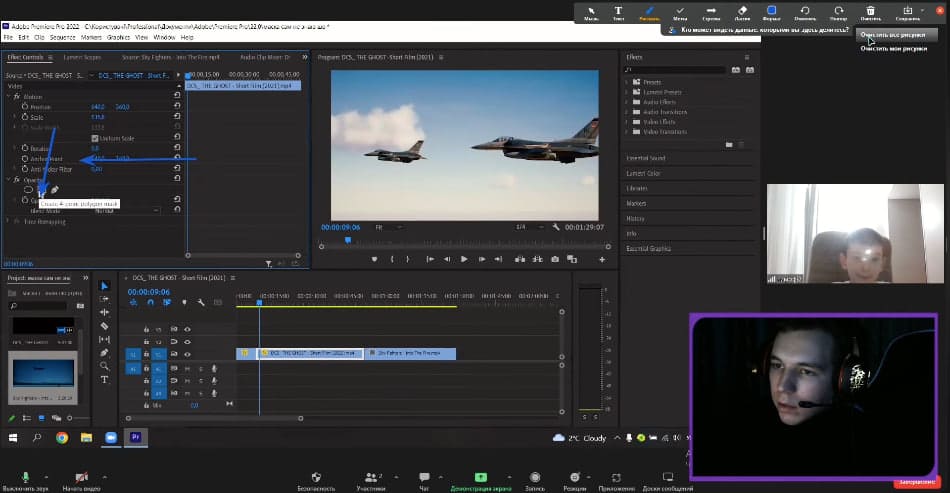Screen dimensions: 950x493
Task: Select the Zoom eraser annotation tool
Action: tap(742, 12)
